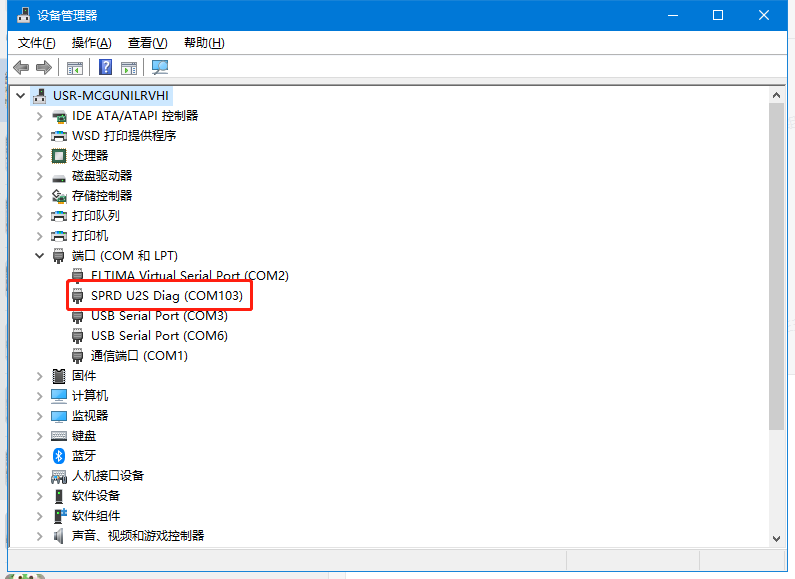Select 通信端口 (COM1)

point(139,356)
